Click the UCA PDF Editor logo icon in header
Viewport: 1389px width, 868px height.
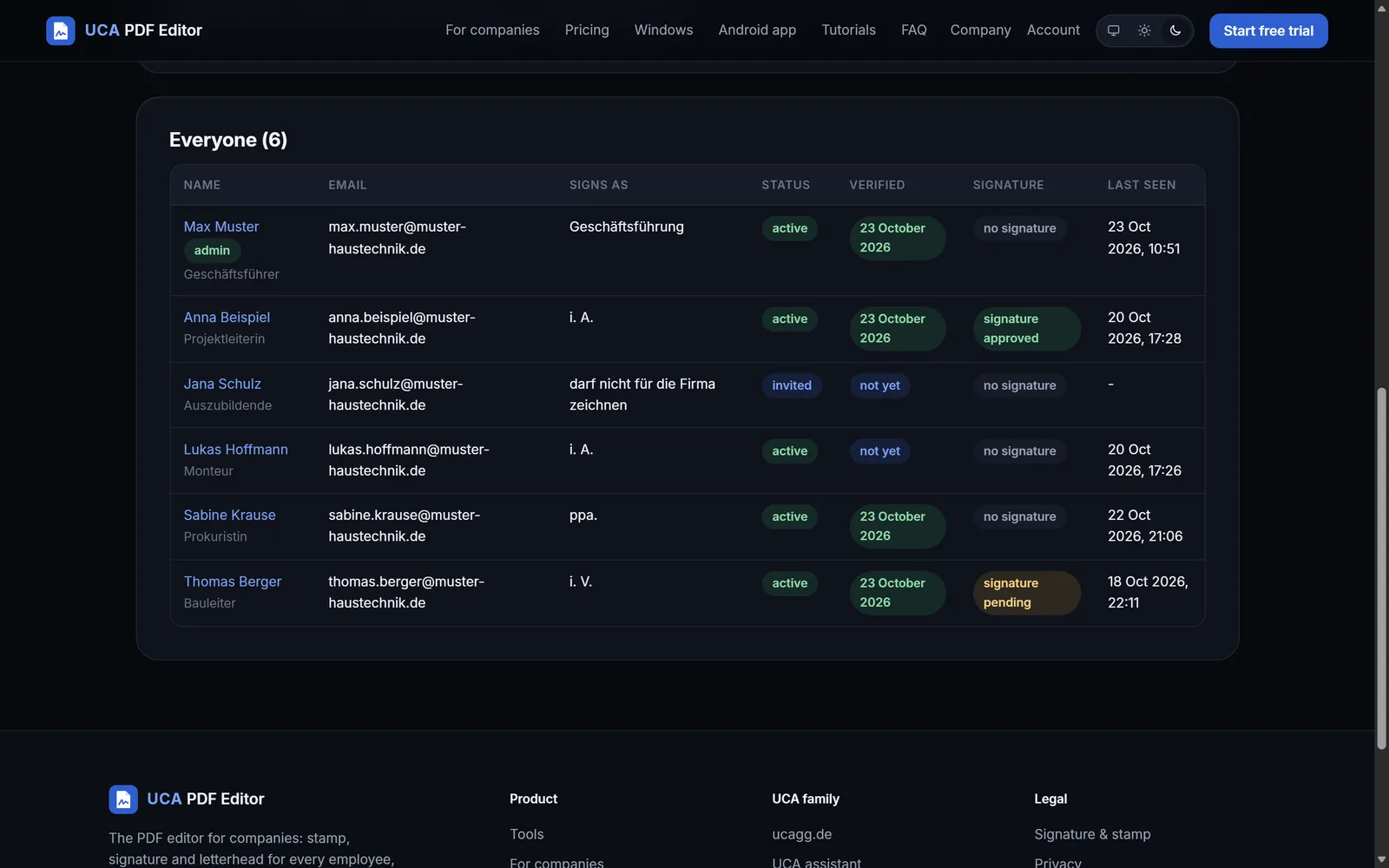pos(61,30)
